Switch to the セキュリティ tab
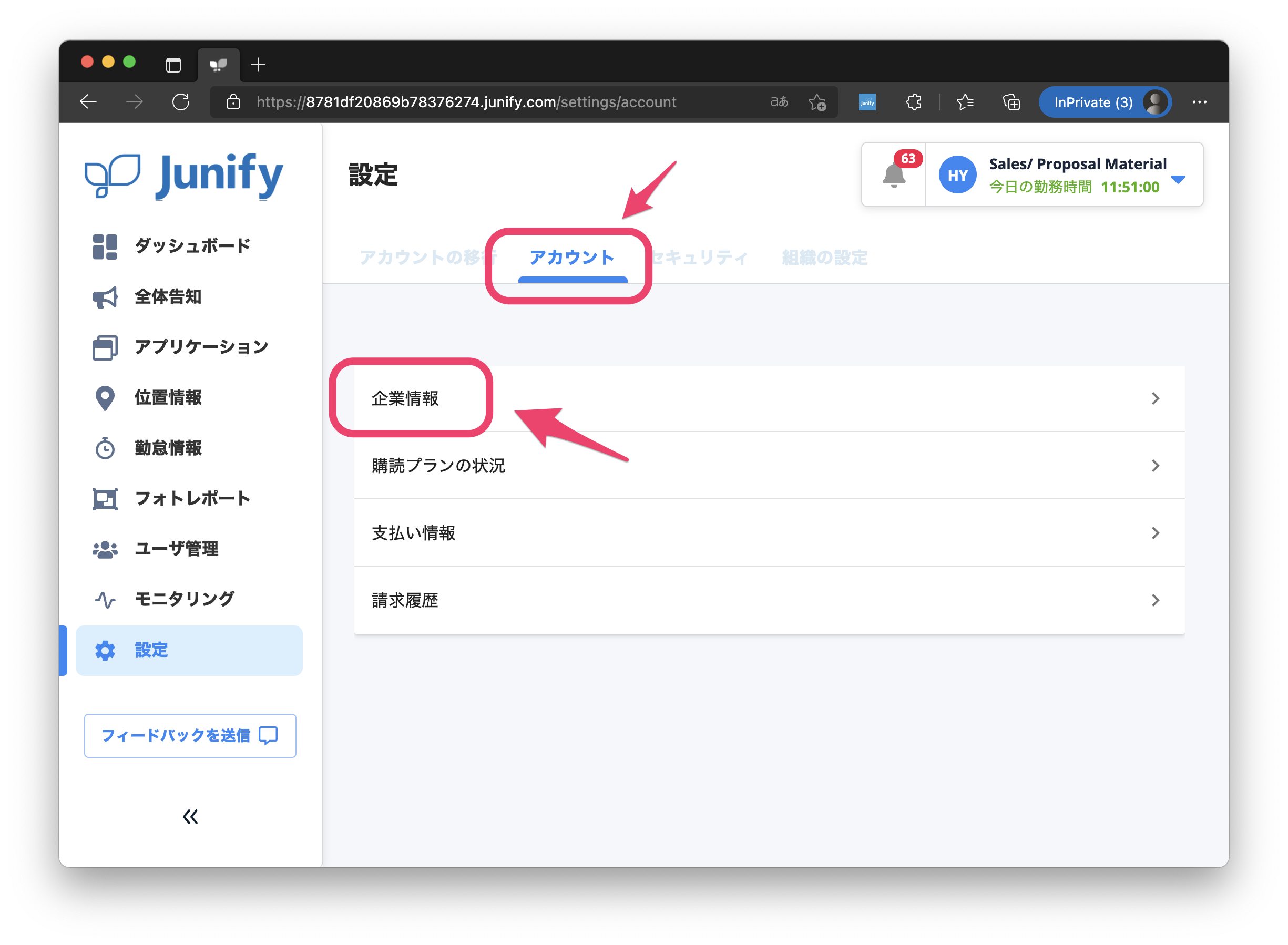The width and height of the screenshot is (1288, 945). click(701, 258)
